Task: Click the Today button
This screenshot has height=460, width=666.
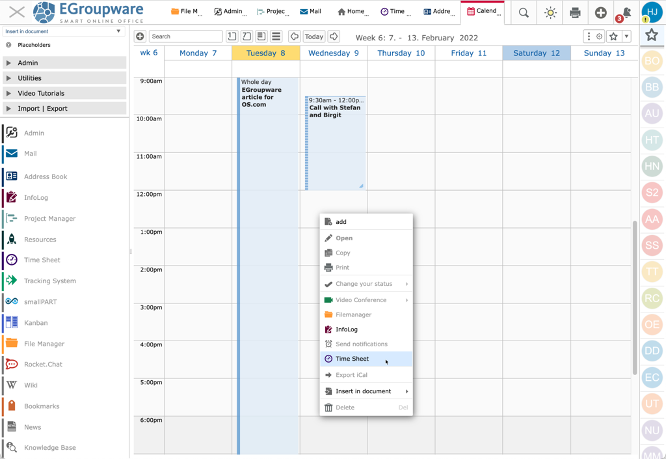Action: pyautogui.click(x=314, y=36)
